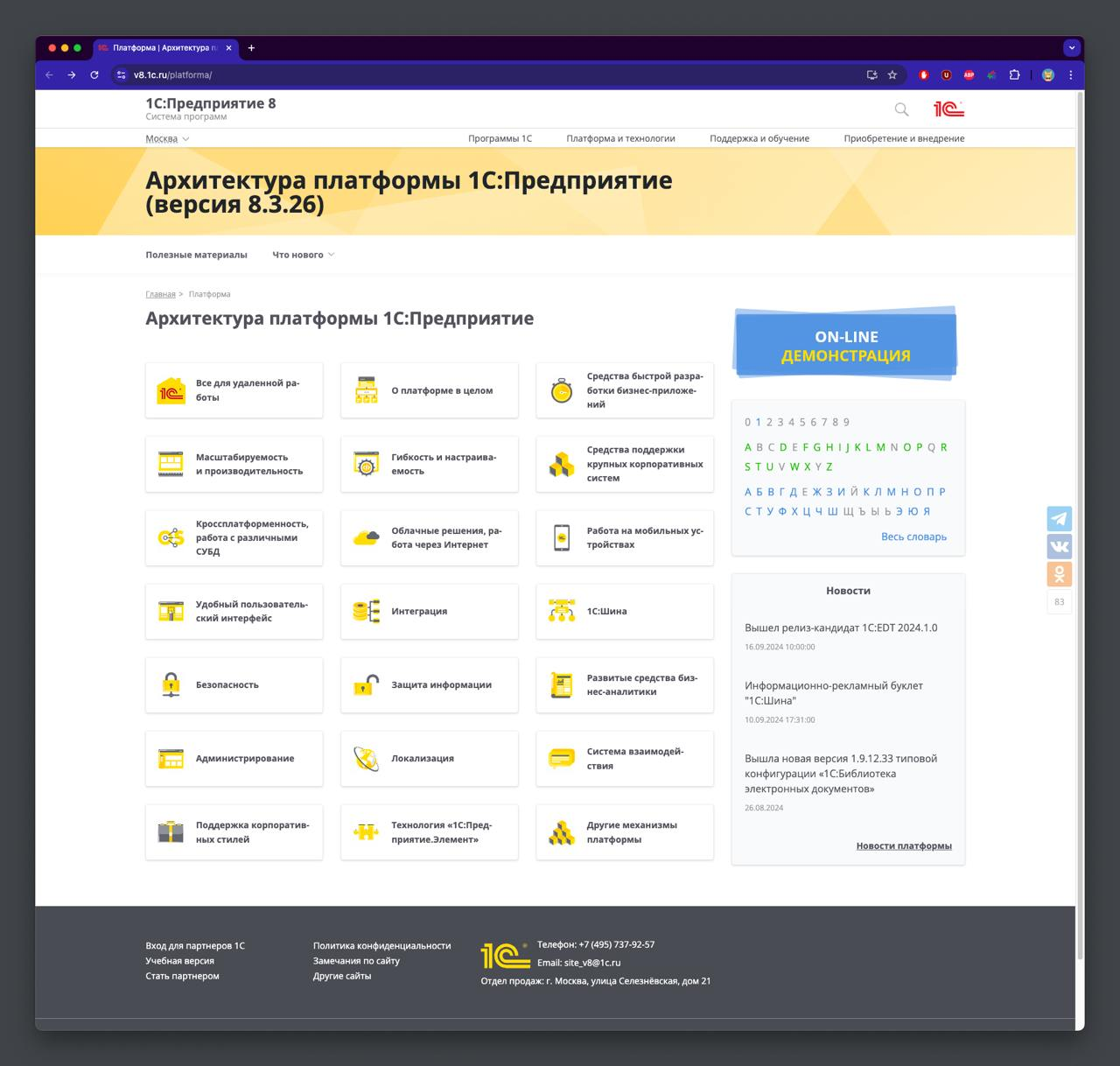The image size is (1120, 1066).
Task: Open the Администрирование card
Action: point(234,758)
